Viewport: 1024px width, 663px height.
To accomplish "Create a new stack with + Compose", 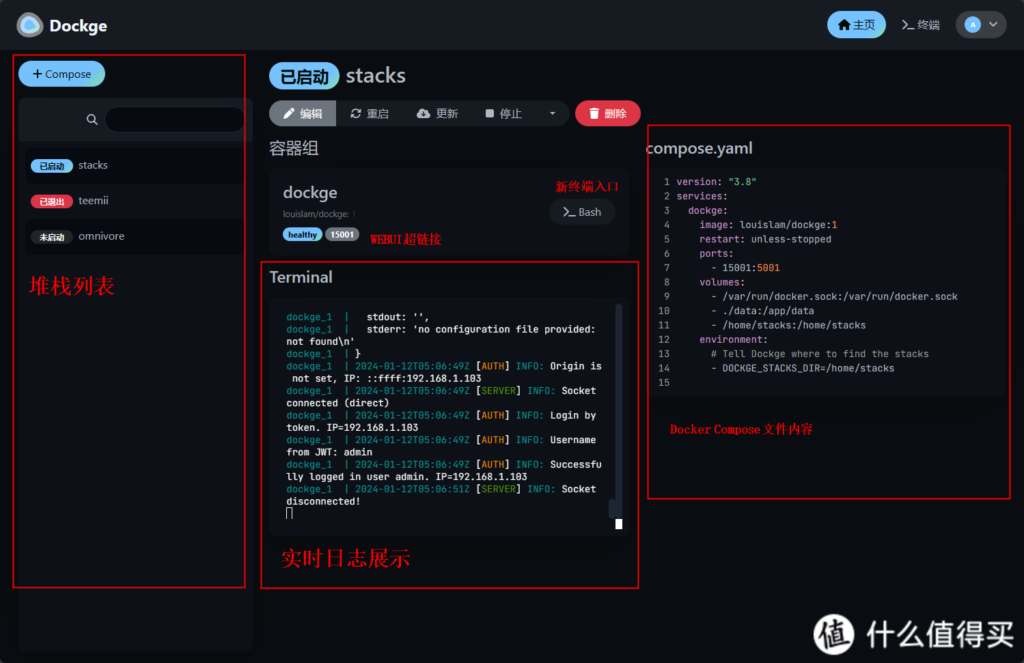I will click(61, 74).
